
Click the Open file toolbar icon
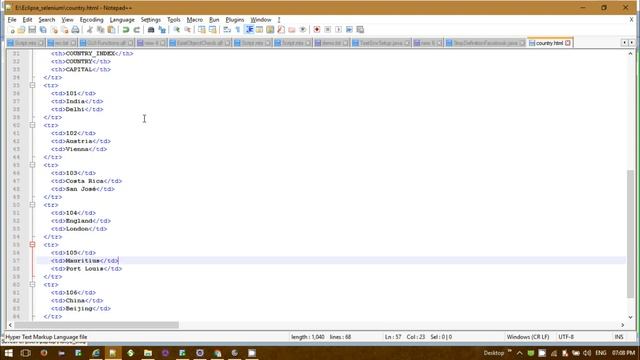(22, 30)
